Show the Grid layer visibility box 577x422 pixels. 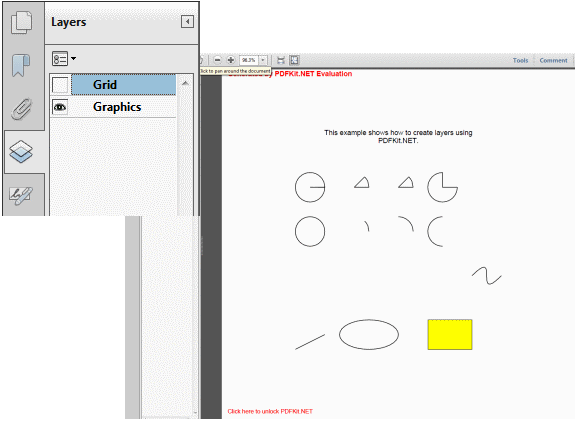[x=60, y=85]
